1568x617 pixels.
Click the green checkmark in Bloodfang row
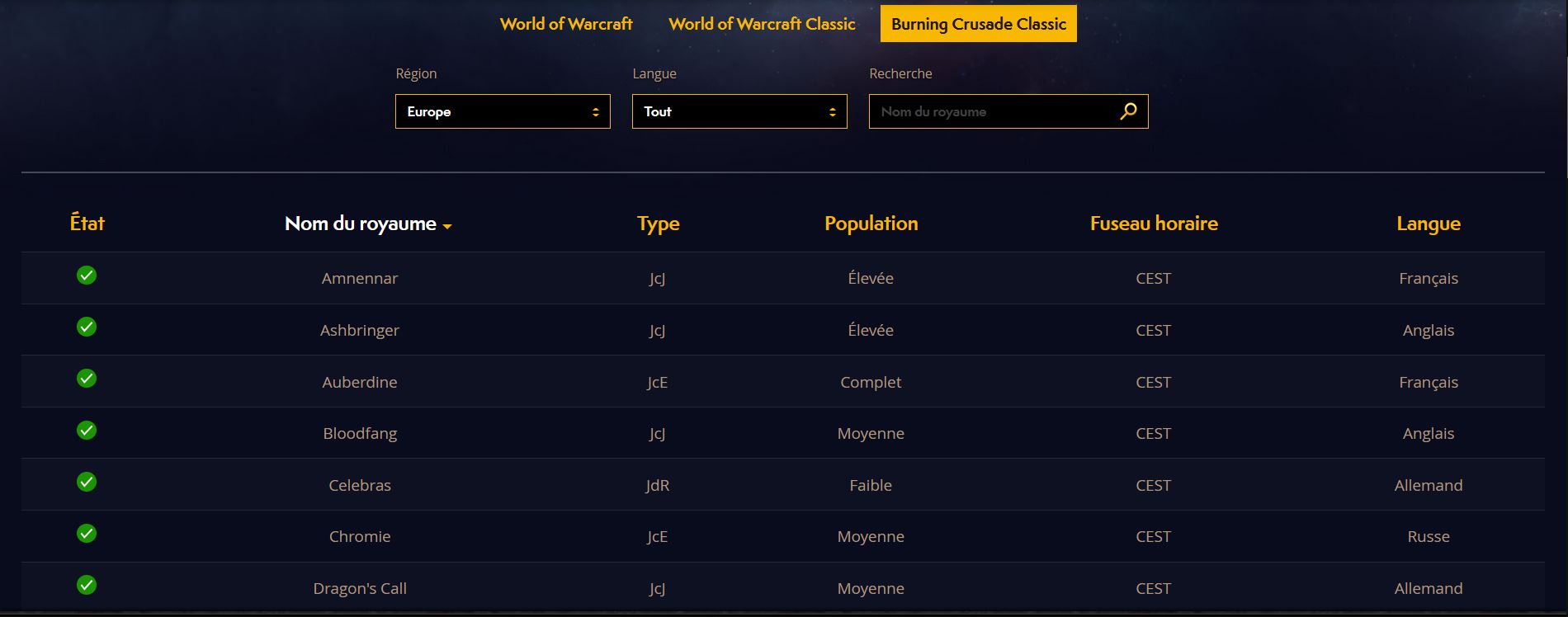[x=87, y=431]
